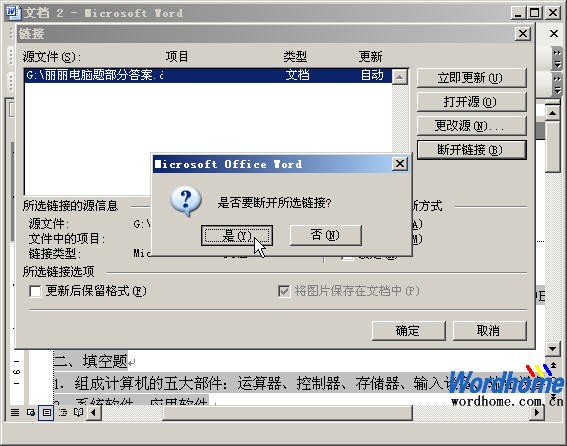567x446 pixels.
Task: Click the 断开链接(B) button
Action: [472, 150]
